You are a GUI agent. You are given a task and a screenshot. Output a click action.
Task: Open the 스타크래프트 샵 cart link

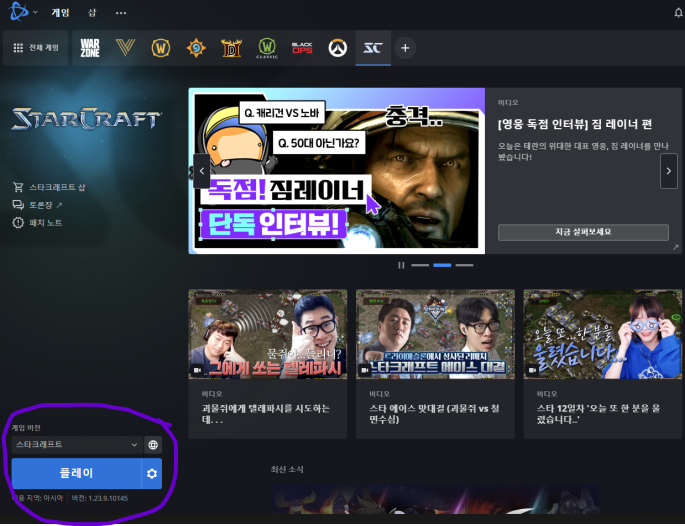(49, 187)
